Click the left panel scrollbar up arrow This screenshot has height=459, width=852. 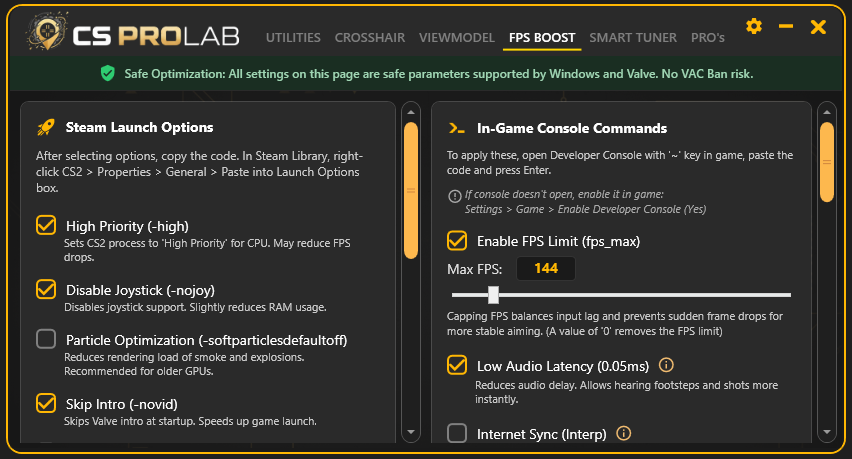[411, 112]
